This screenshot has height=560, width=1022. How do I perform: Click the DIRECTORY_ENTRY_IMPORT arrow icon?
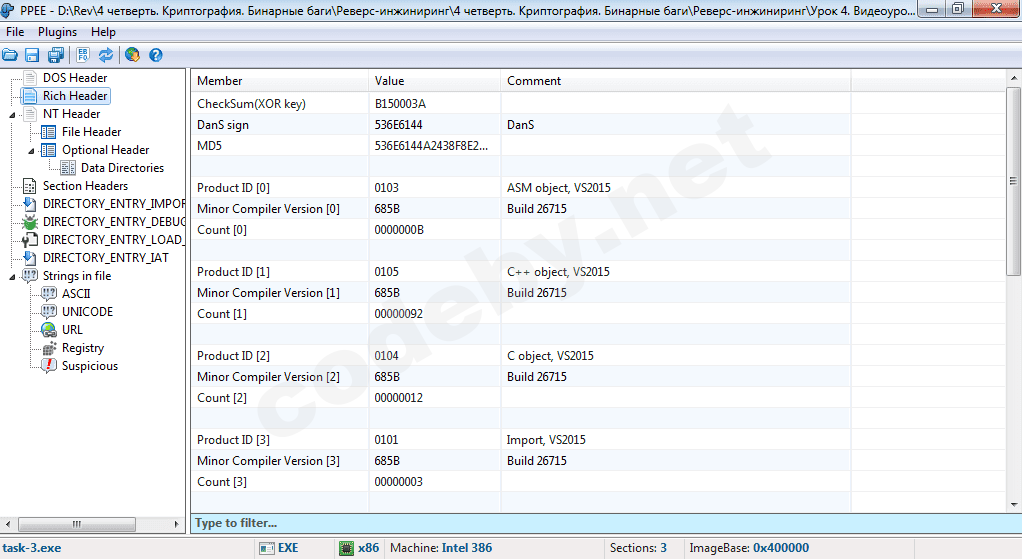29,204
